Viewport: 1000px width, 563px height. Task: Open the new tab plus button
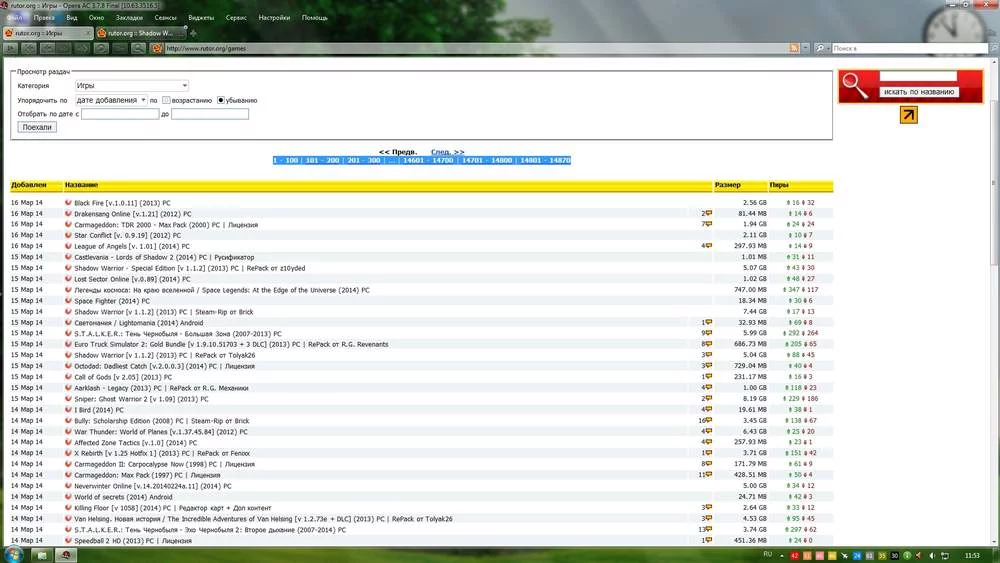[x=195, y=33]
